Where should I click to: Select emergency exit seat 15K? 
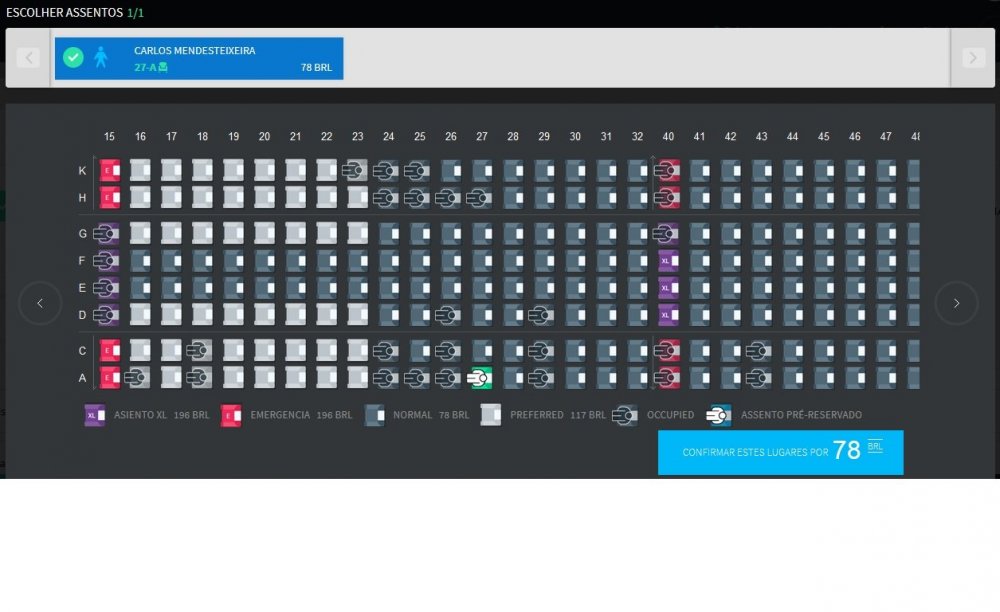pyautogui.click(x=109, y=171)
